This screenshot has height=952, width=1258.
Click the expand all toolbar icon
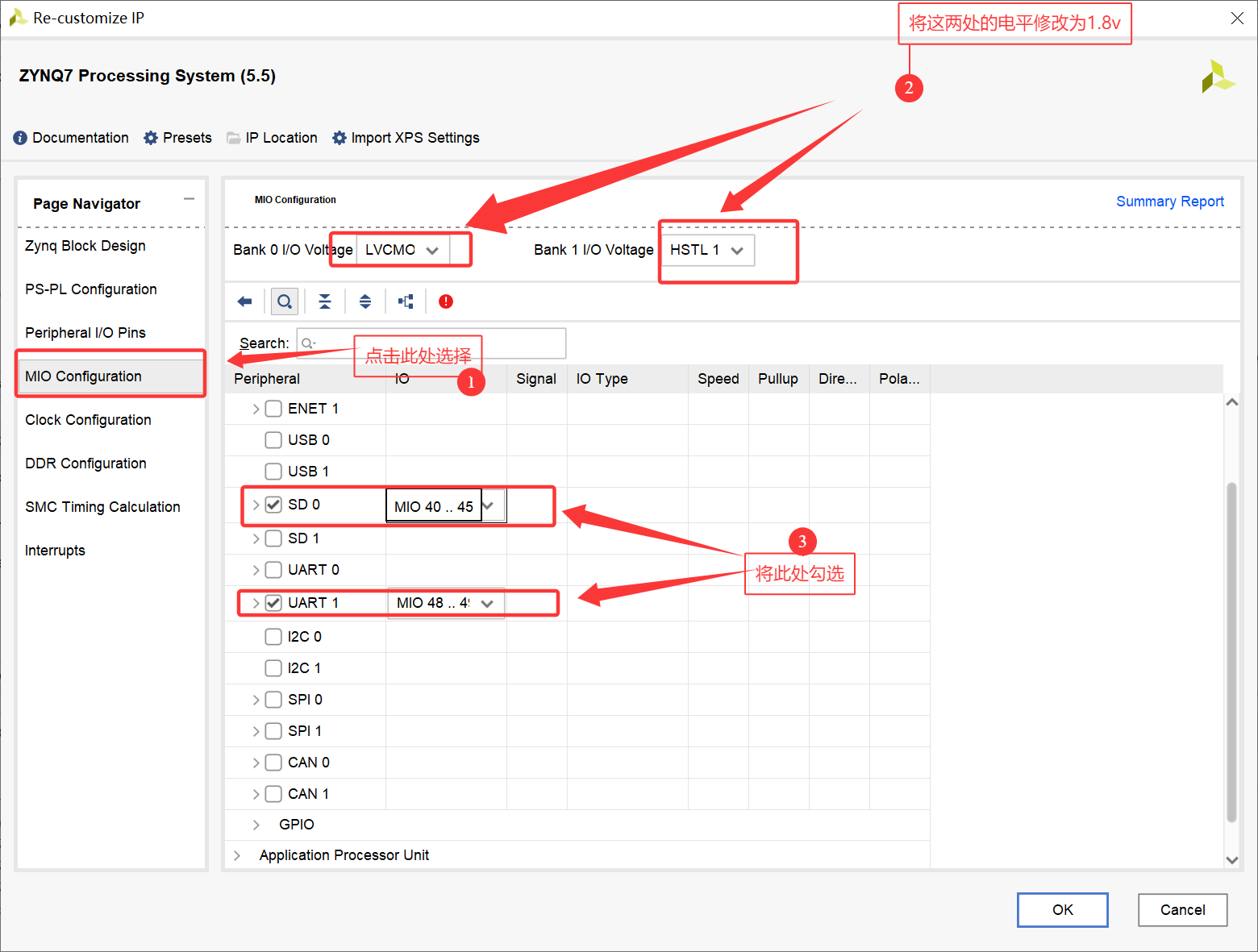click(x=365, y=301)
